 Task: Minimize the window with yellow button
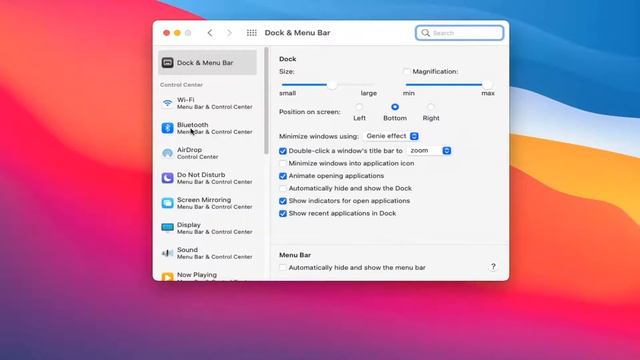(177, 33)
